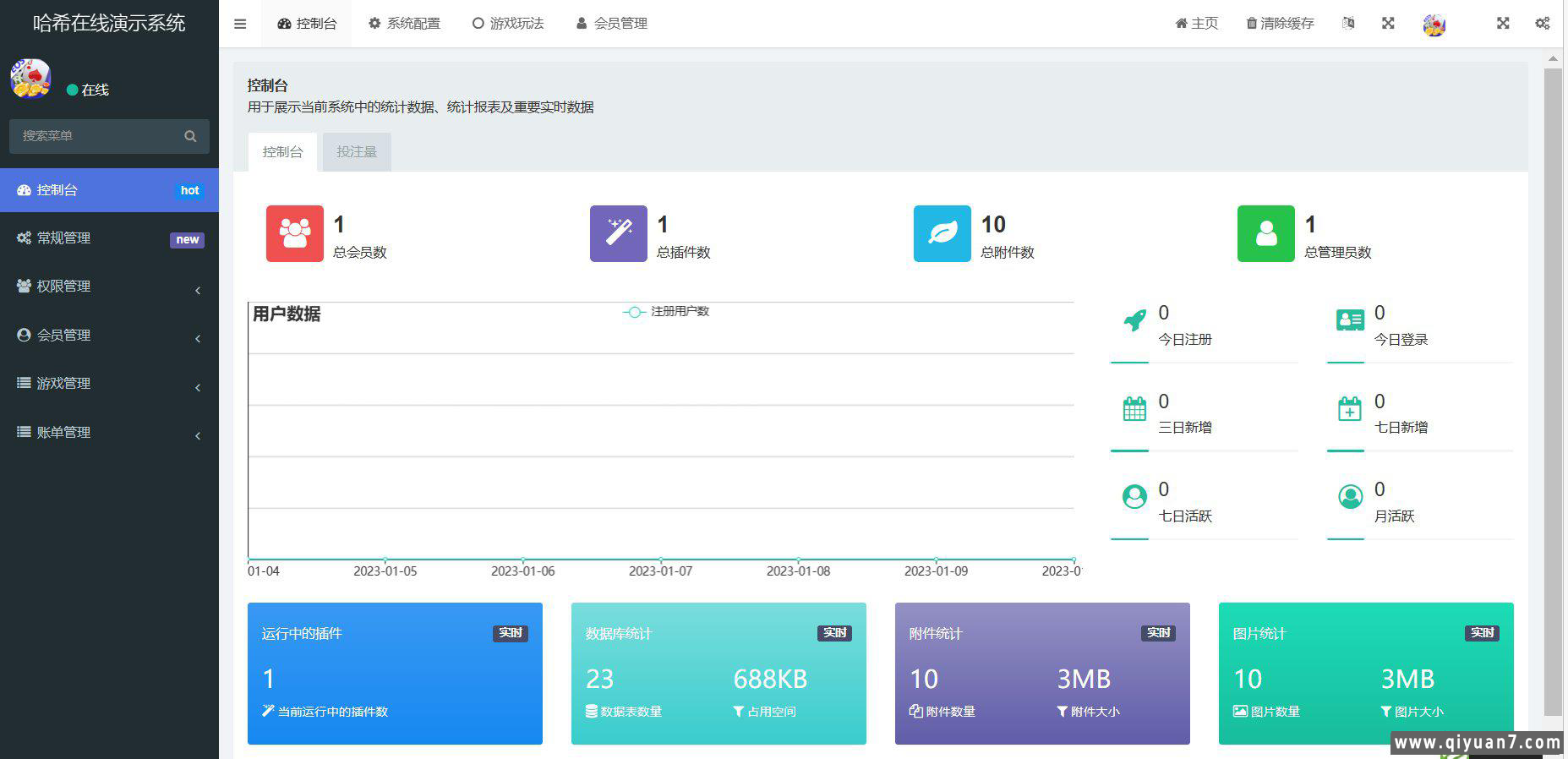This screenshot has width=1568, height=759.
Task: Open the 游戏玩法 top navigation tab
Action: pyautogui.click(x=508, y=24)
